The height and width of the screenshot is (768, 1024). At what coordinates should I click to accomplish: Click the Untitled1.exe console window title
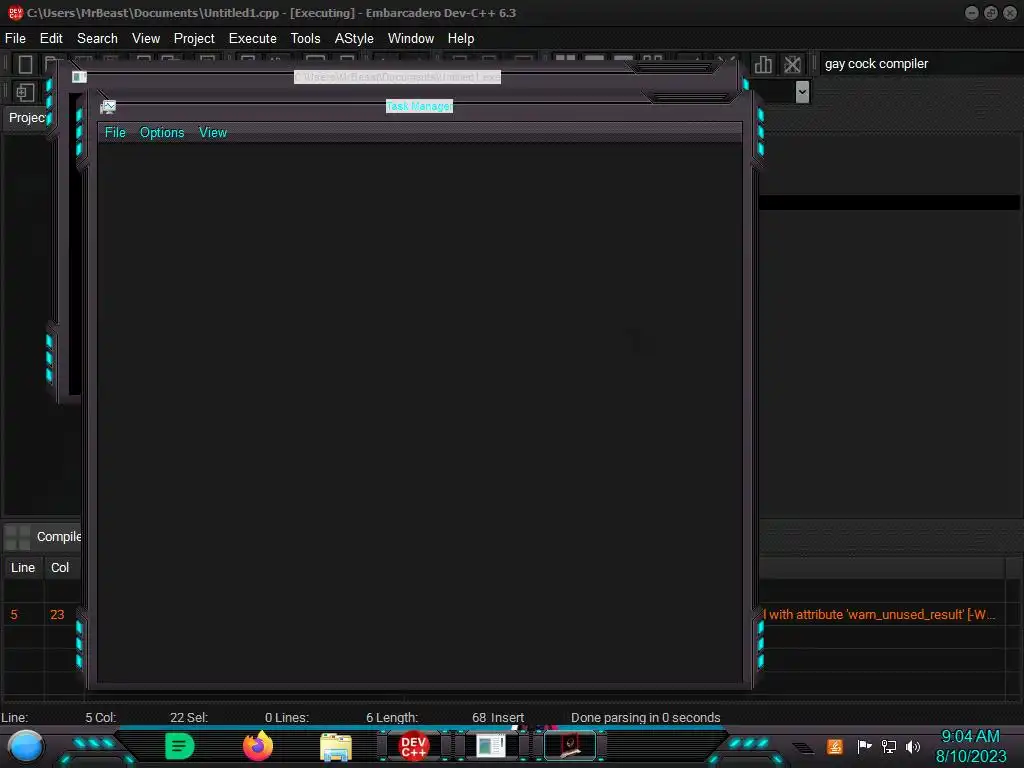tap(397, 77)
